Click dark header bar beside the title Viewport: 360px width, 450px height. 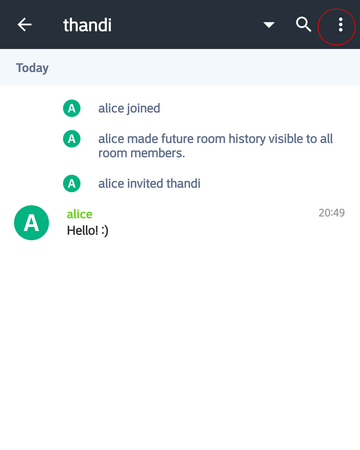tap(187, 25)
